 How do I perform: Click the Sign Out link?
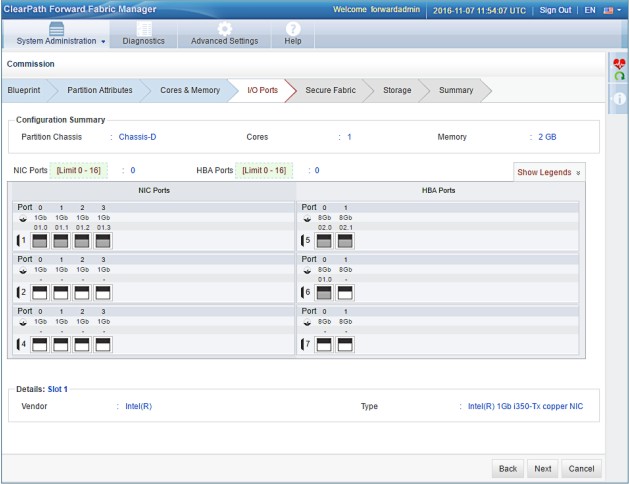coord(555,9)
